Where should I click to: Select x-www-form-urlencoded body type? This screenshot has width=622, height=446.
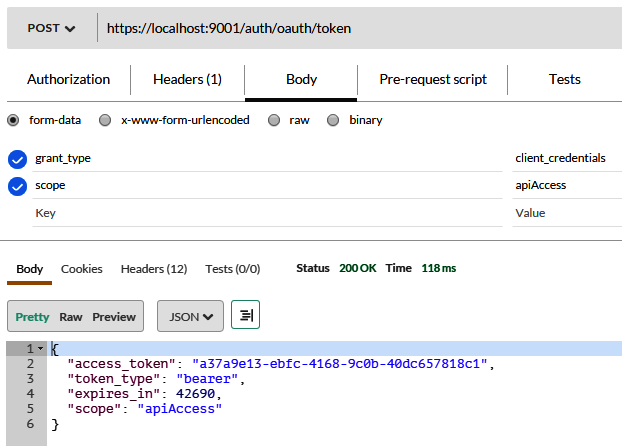click(105, 120)
